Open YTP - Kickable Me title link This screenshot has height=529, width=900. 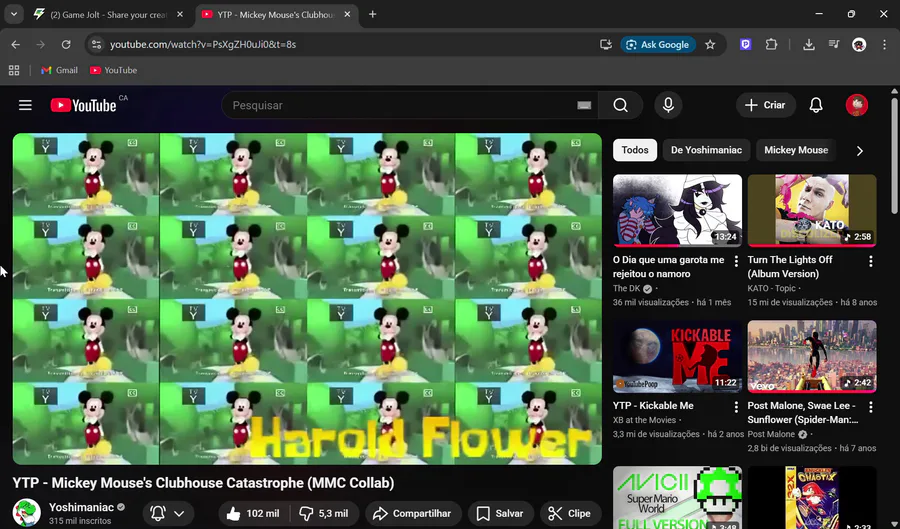653,406
